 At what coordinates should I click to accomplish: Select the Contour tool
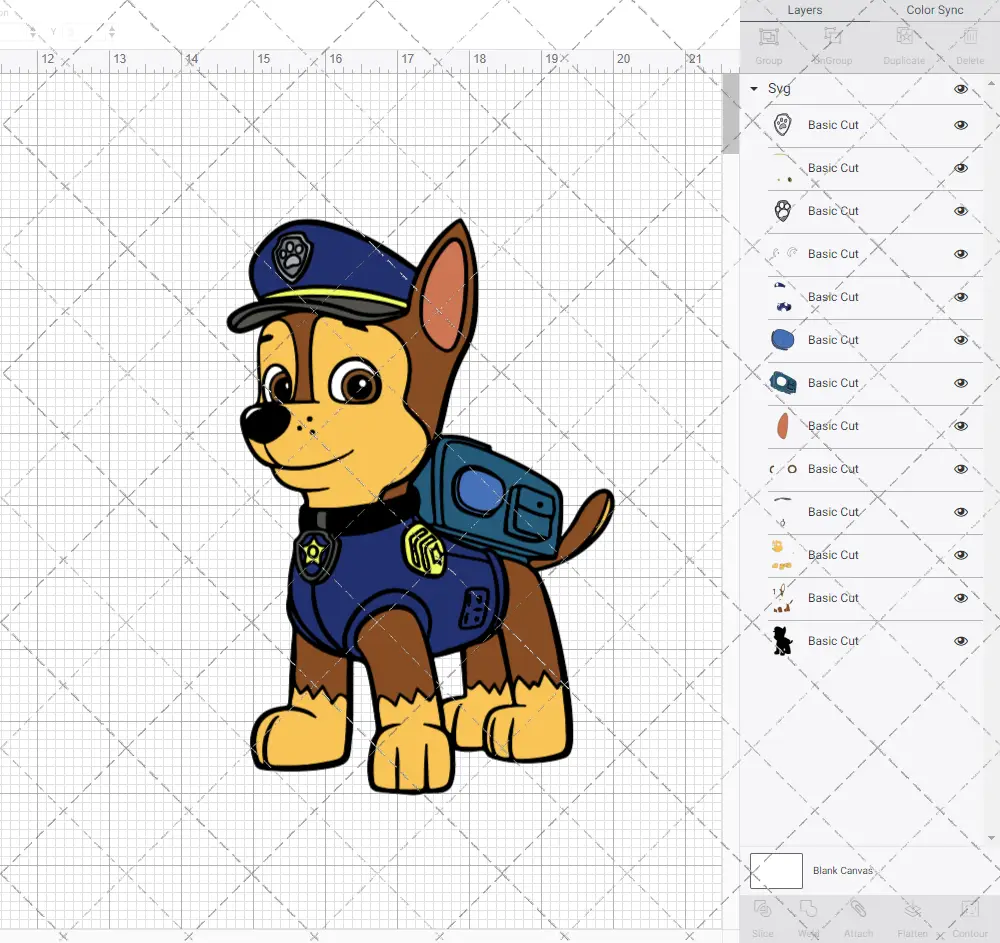[969, 909]
